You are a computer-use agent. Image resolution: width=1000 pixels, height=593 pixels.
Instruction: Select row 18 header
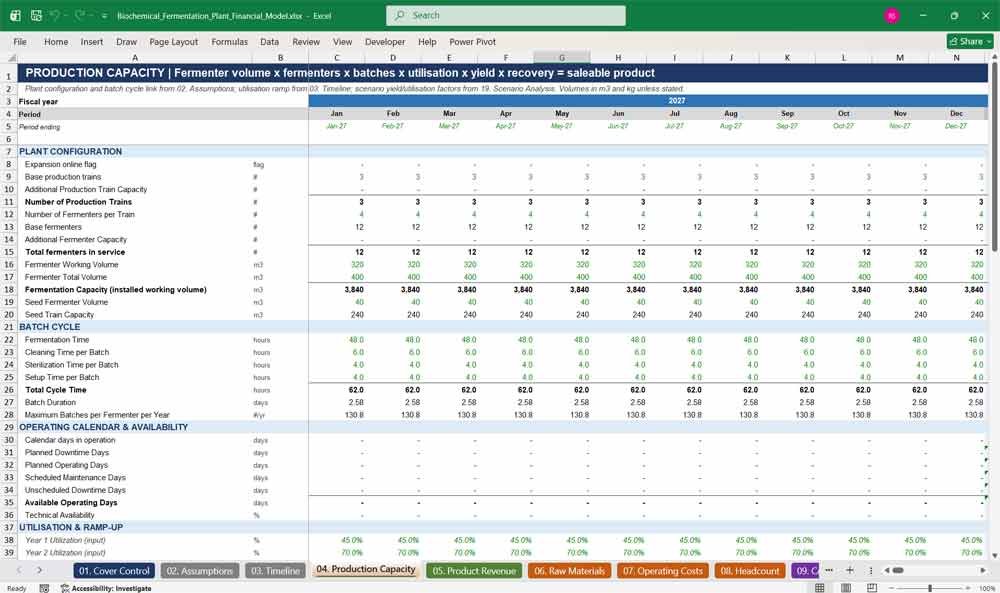[9, 289]
